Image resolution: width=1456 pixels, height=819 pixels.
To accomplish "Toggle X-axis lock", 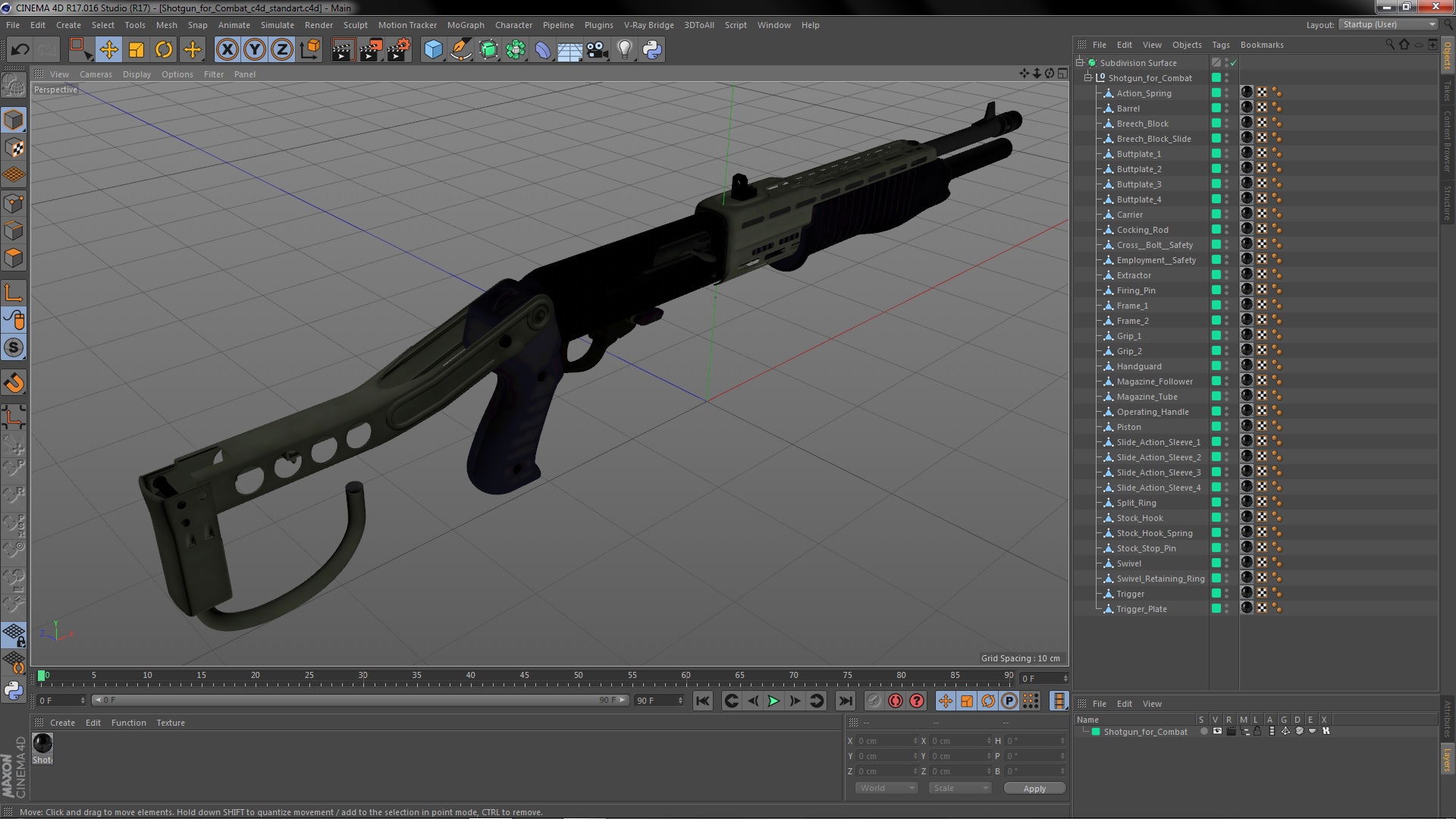I will tap(227, 50).
